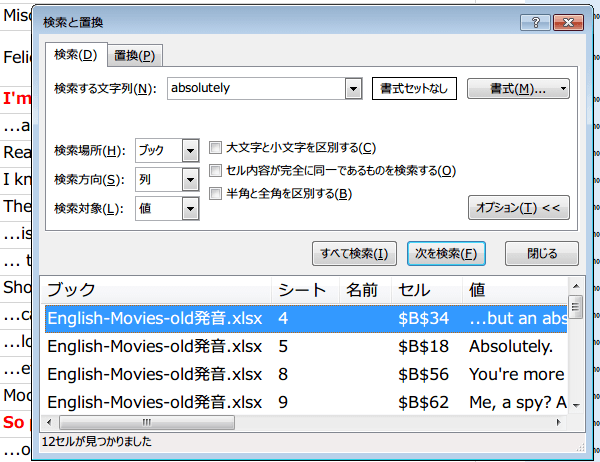Open the 検索対象 dropdown showing 値

click(167, 209)
